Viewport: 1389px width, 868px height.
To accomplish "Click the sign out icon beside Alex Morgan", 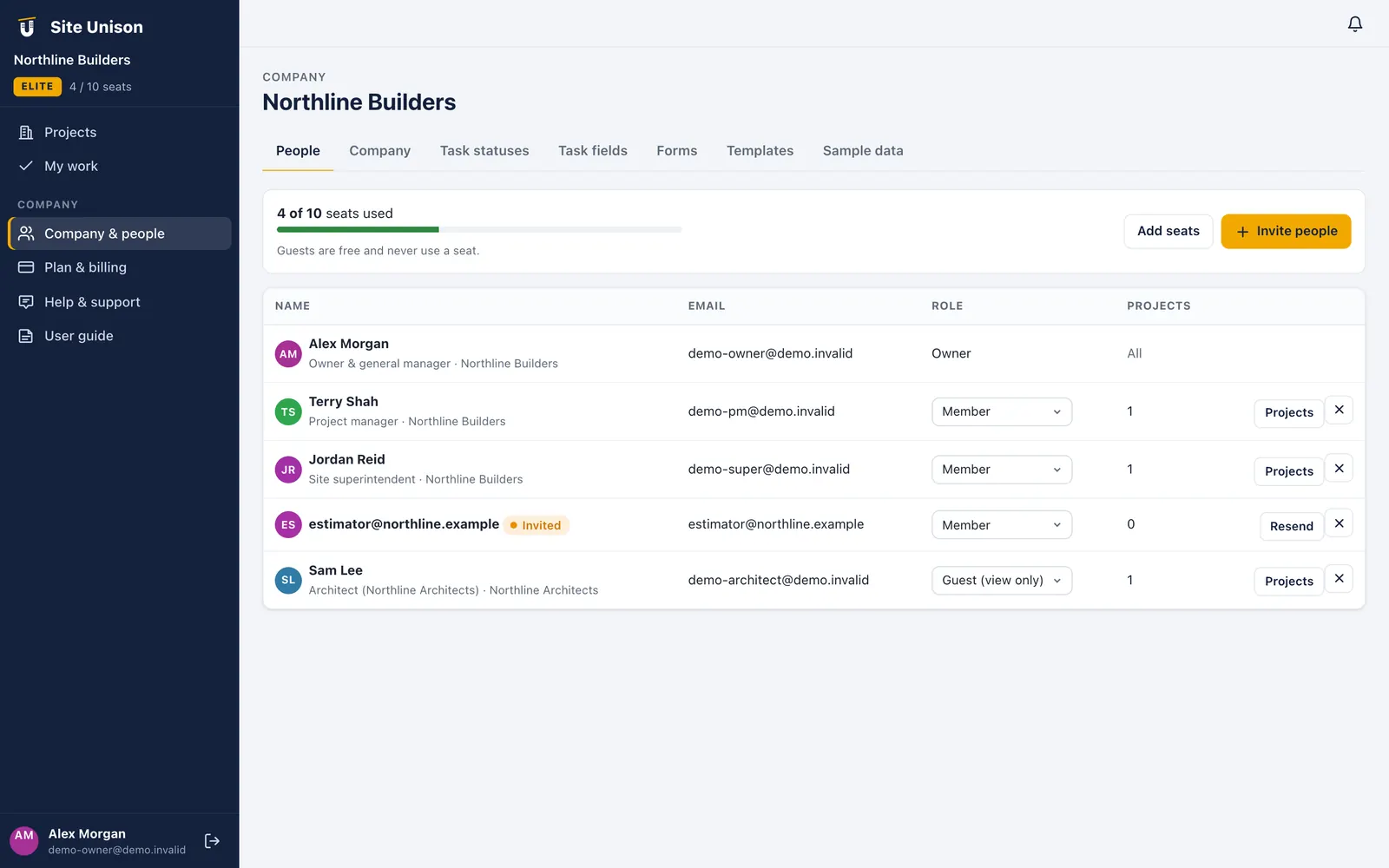I will pos(212,841).
